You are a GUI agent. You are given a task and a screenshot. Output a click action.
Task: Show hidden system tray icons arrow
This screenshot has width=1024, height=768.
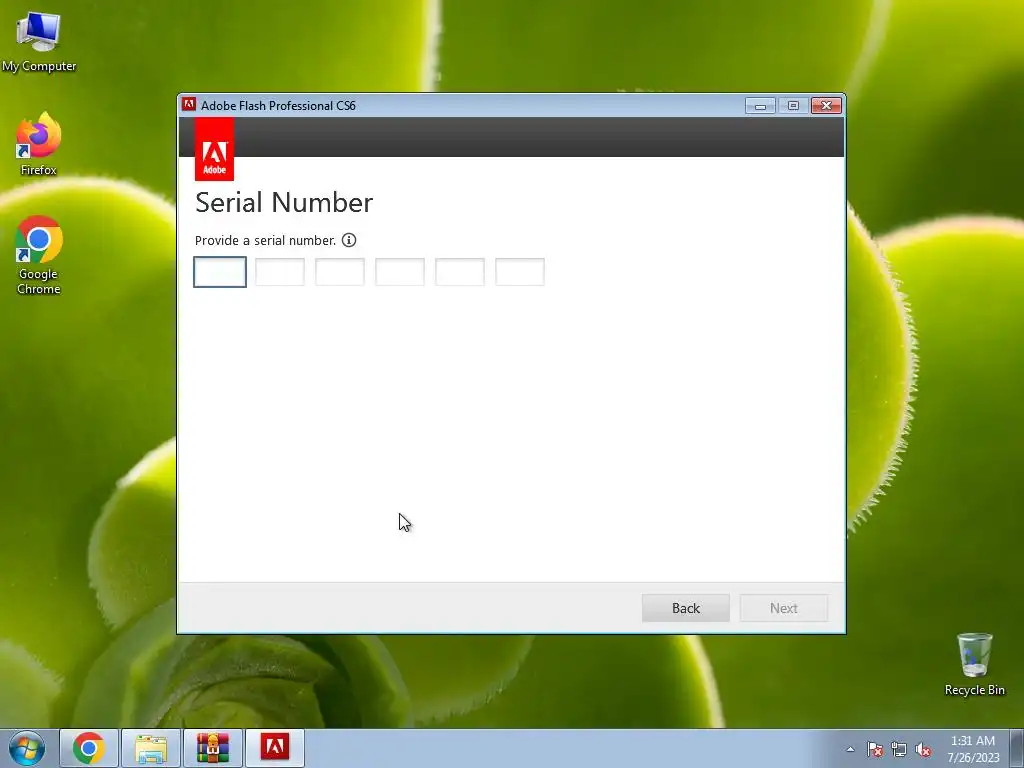(850, 749)
